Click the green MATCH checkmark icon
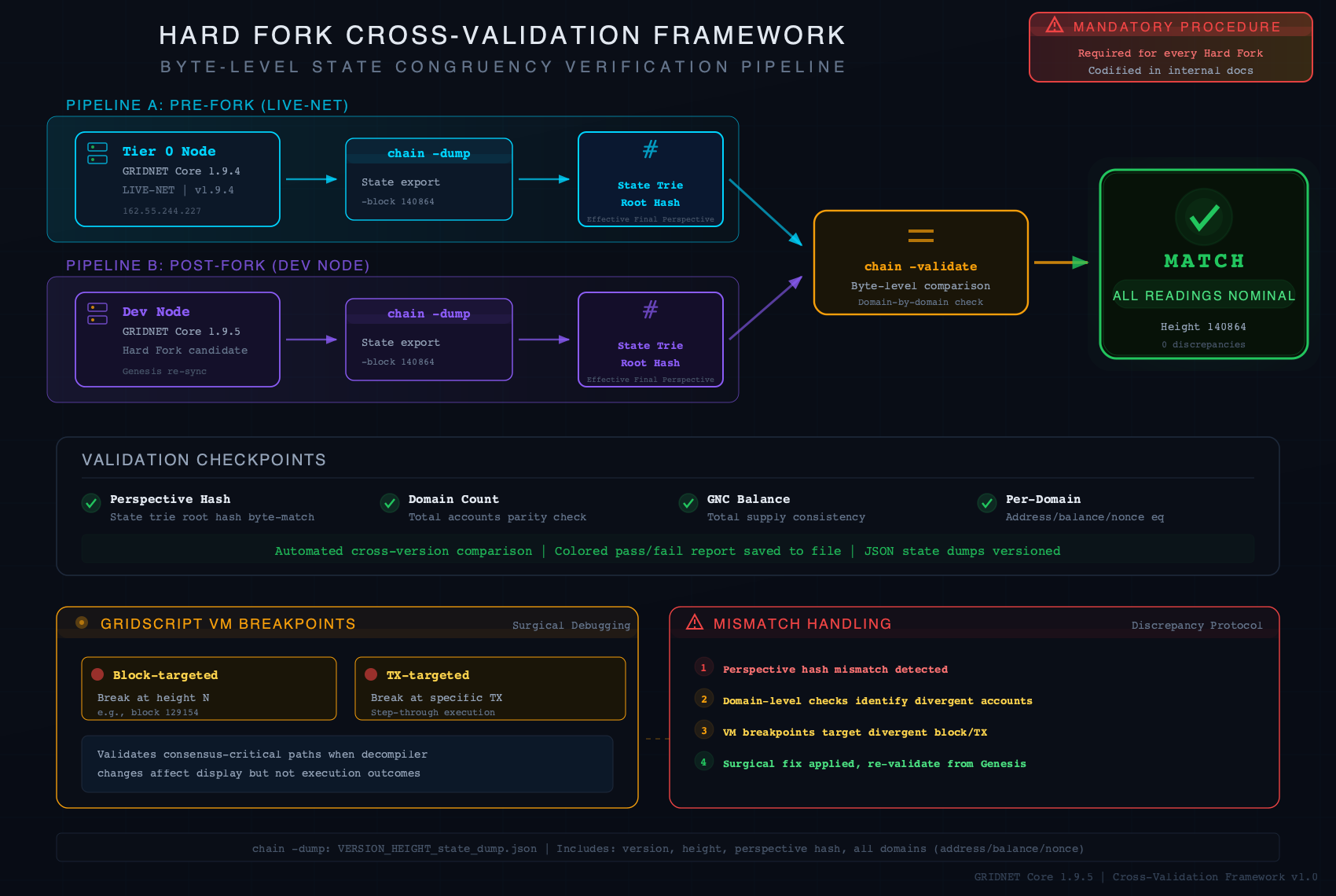1336x896 pixels. [1204, 217]
